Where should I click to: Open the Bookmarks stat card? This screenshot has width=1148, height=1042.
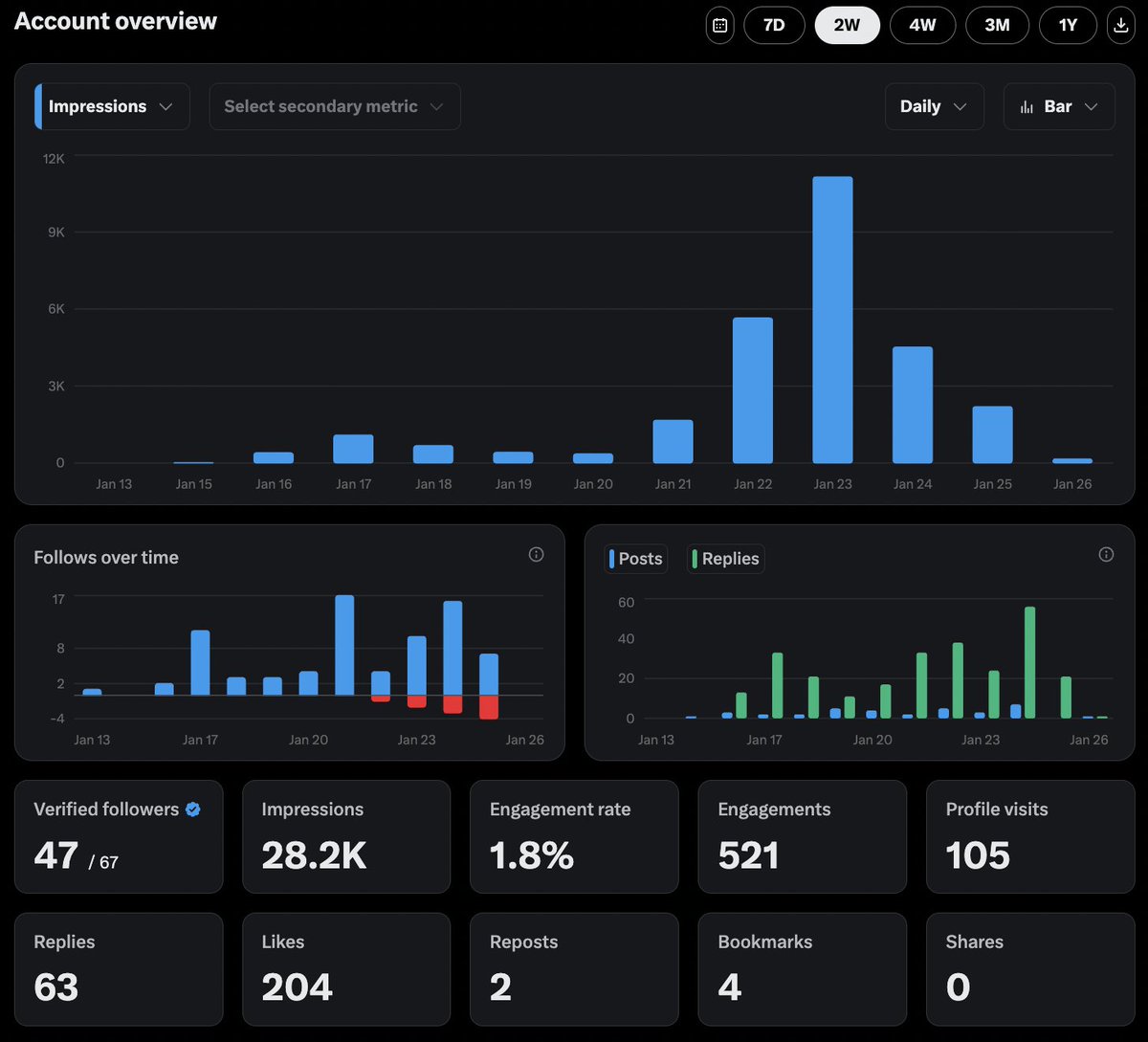tap(803, 969)
